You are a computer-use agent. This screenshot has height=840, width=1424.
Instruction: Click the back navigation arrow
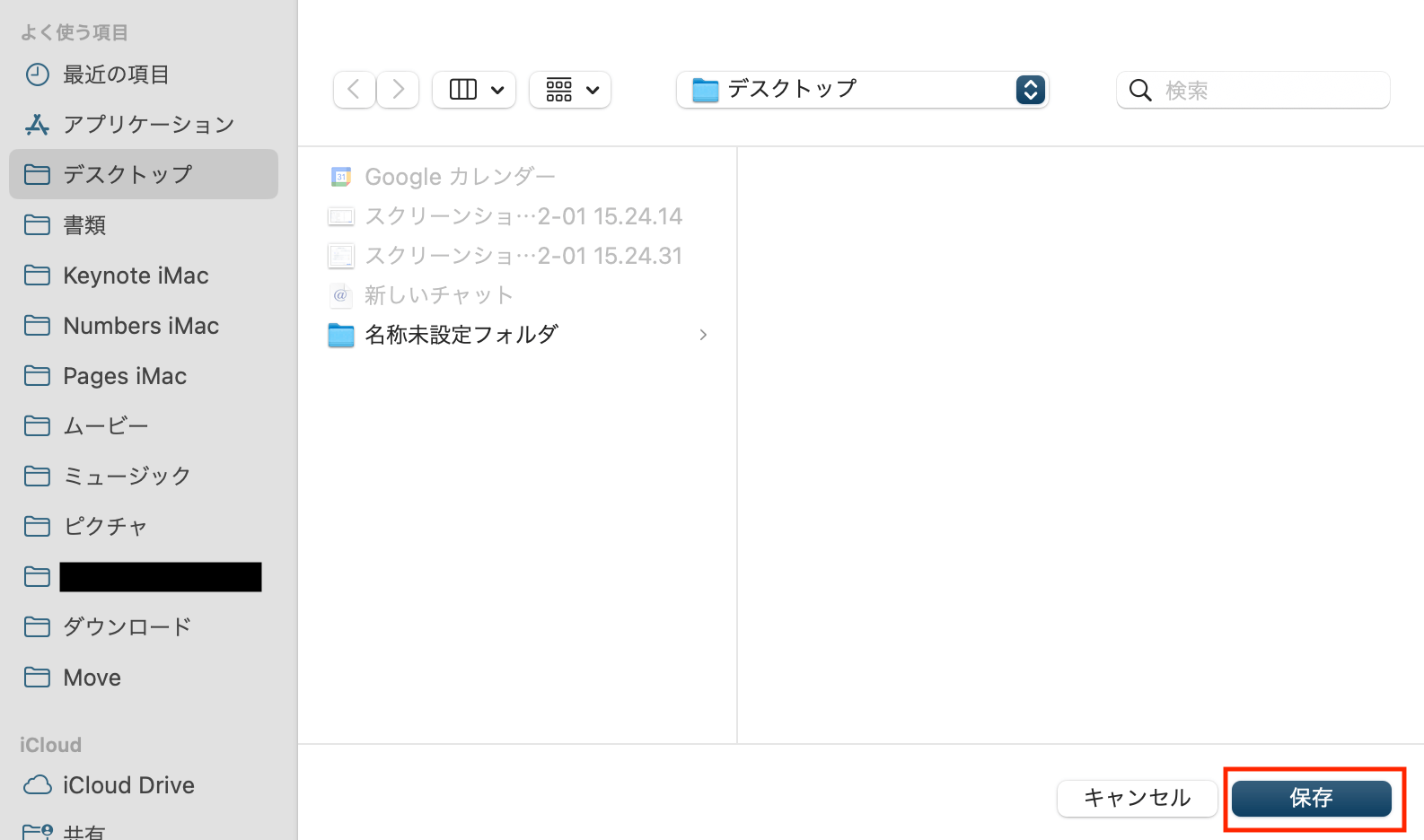coord(354,90)
